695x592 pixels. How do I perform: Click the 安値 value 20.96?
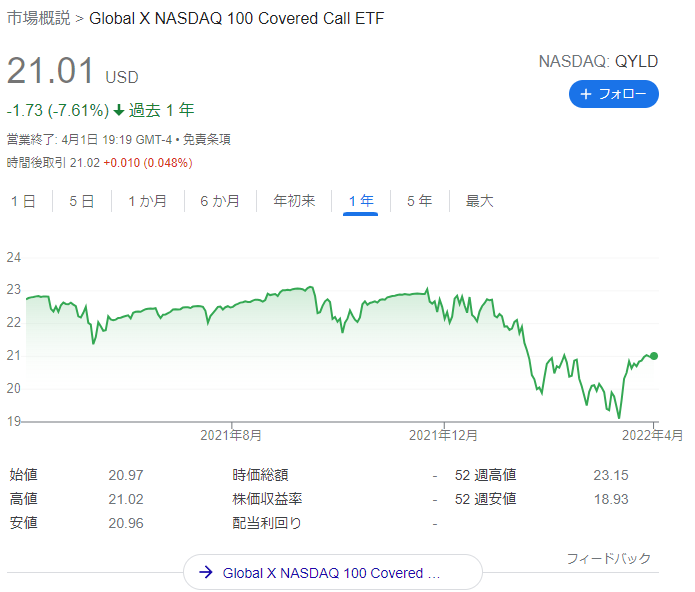coord(126,523)
